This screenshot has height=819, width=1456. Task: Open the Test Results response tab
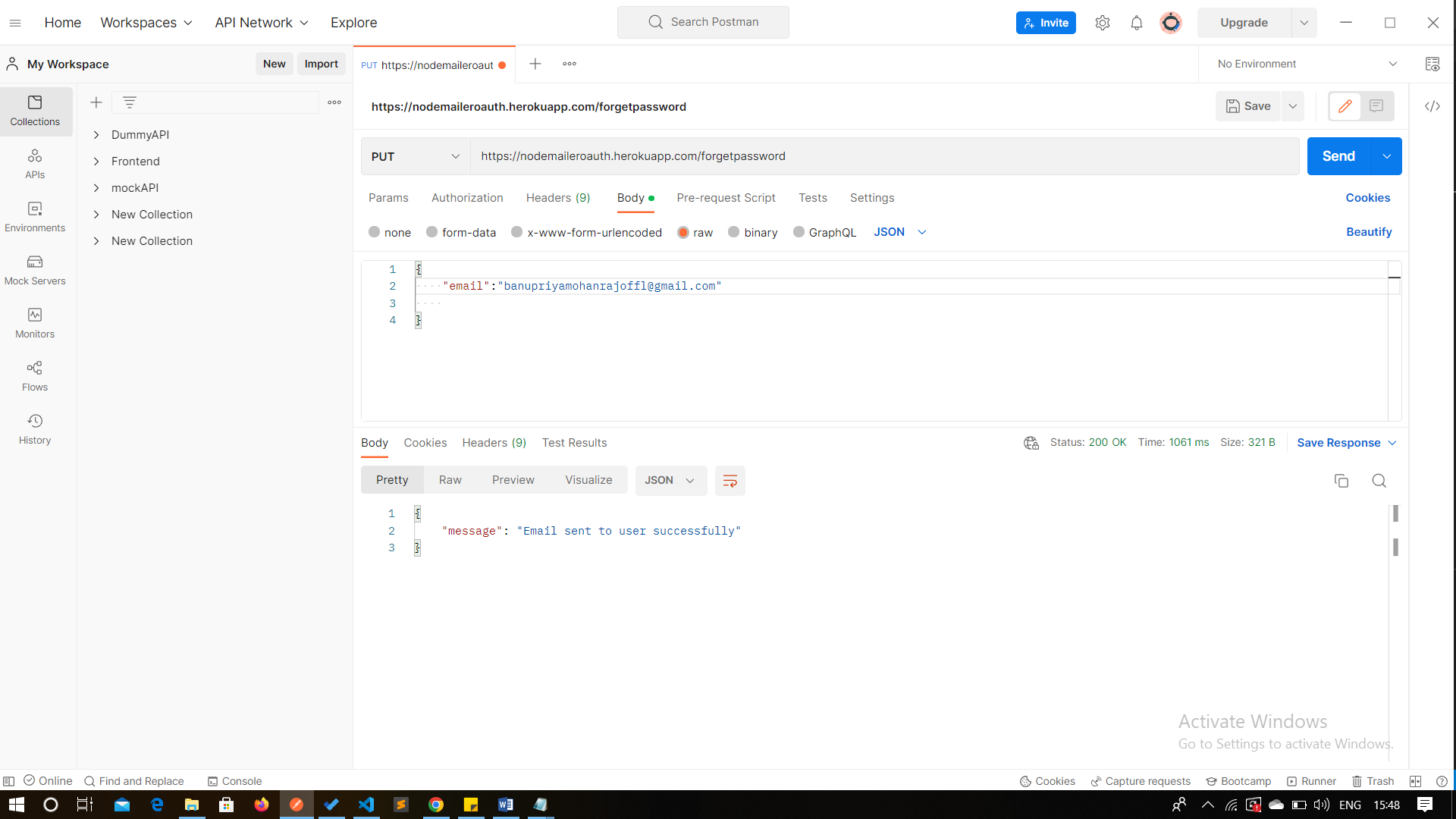[x=574, y=443]
